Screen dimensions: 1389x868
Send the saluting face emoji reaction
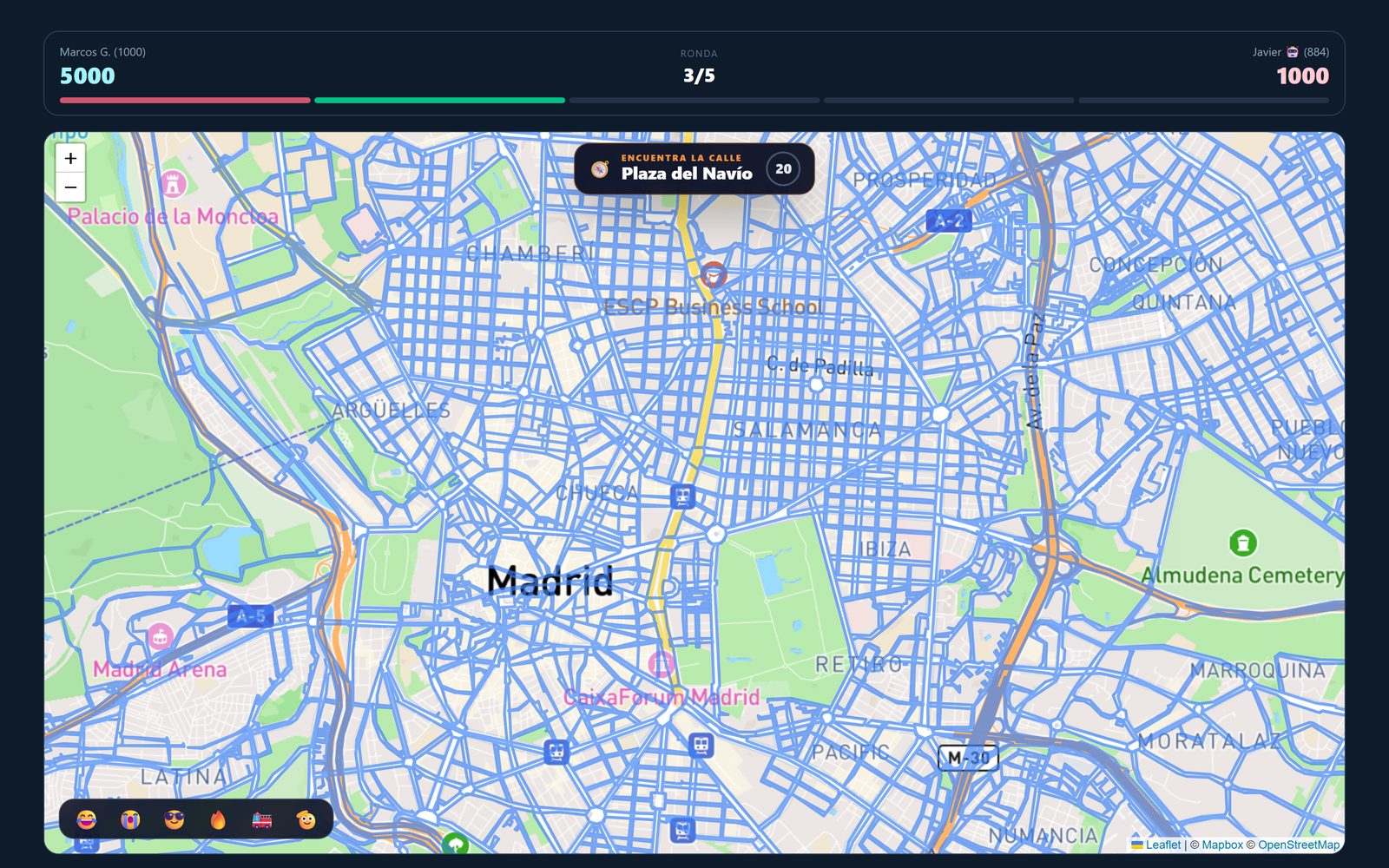[x=306, y=819]
